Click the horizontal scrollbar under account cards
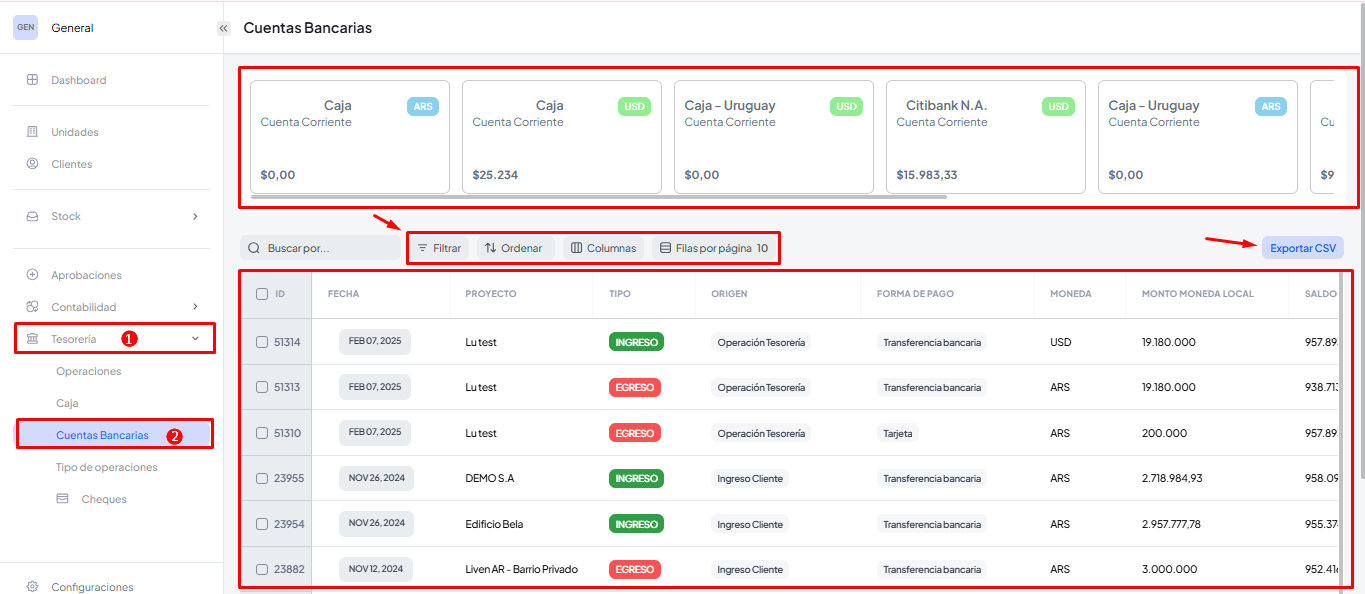This screenshot has width=1365, height=594. 600,197
